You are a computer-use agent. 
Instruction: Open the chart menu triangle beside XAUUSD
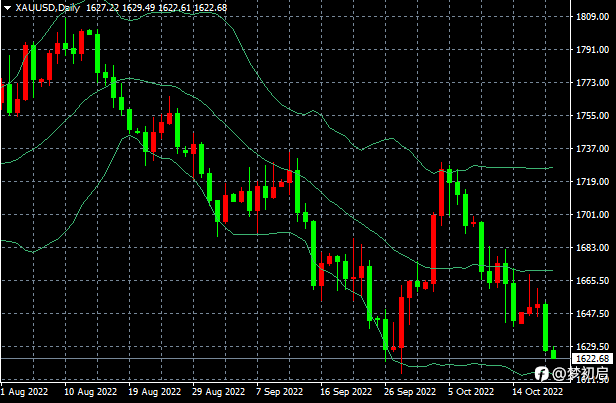point(7,7)
